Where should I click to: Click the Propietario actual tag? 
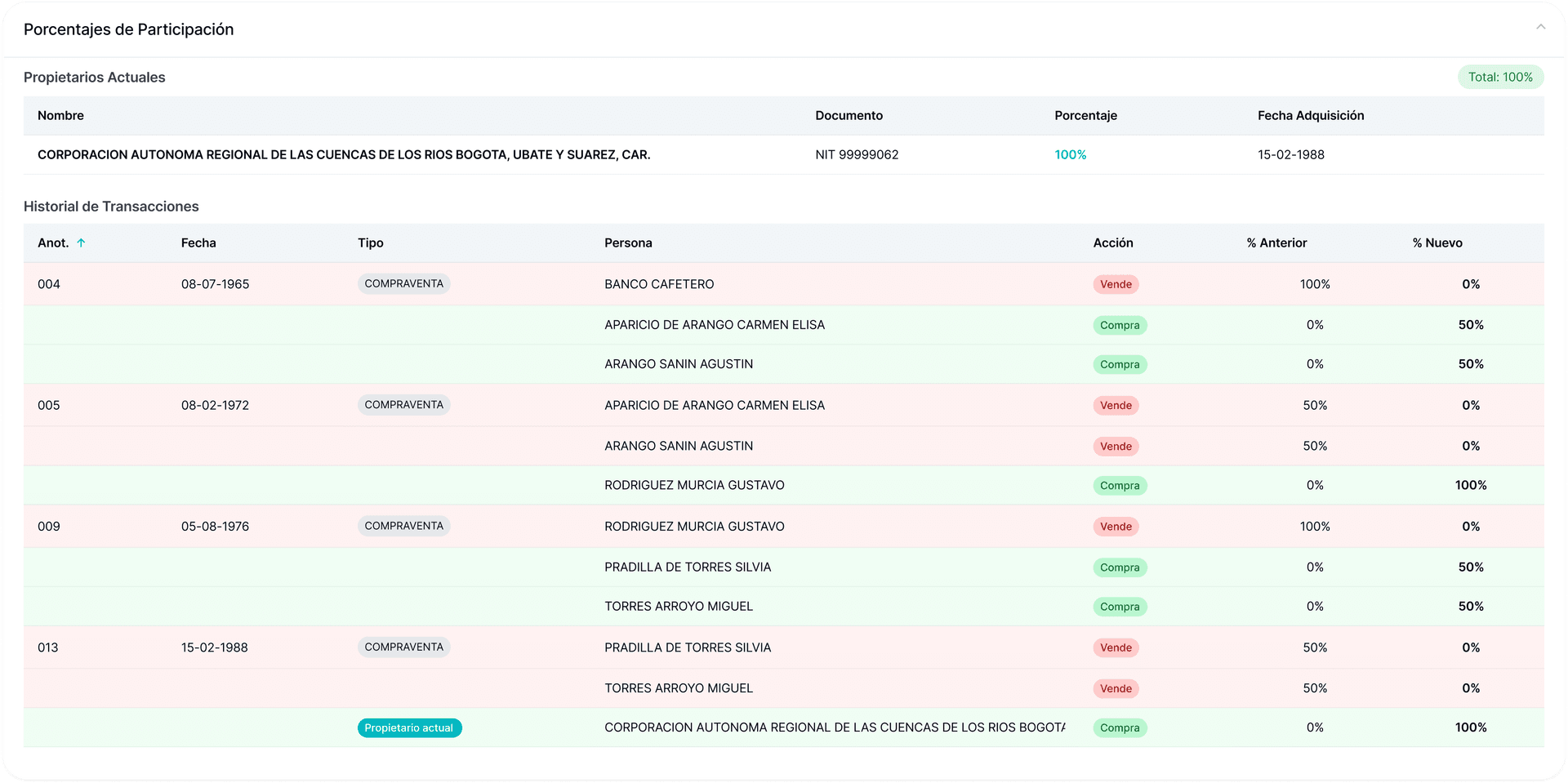coord(409,727)
